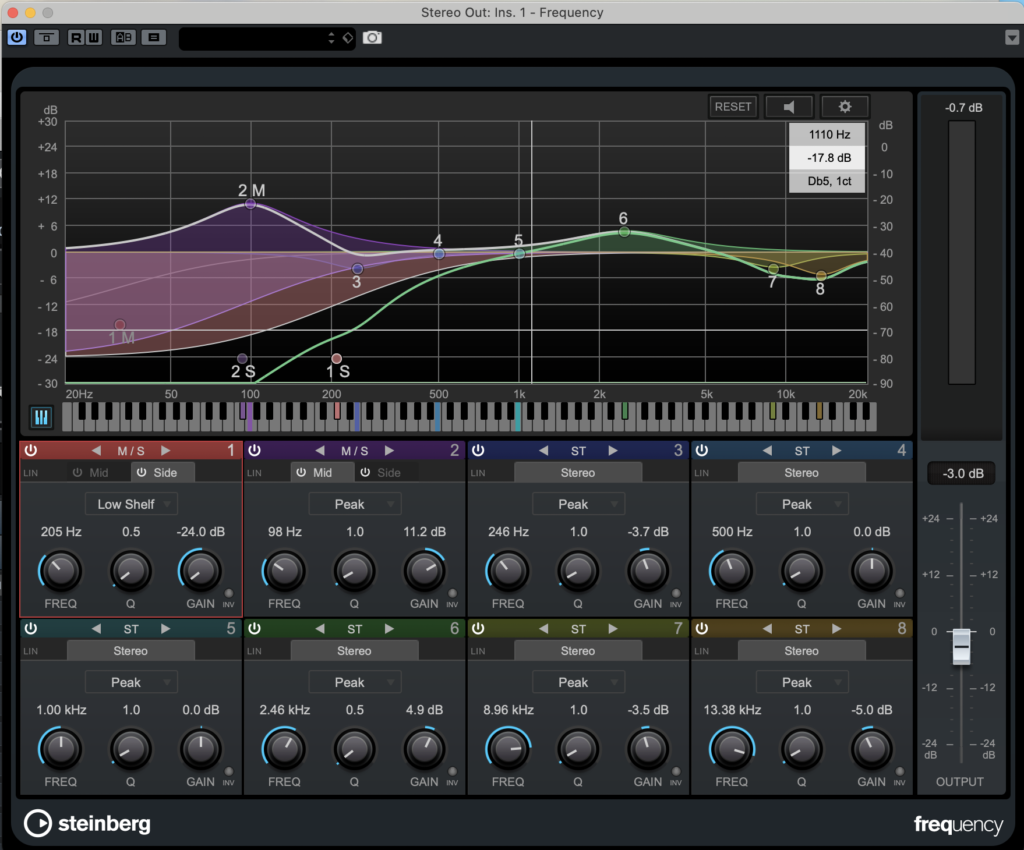
Task: Open band 6 Peak filter type dropdown
Action: coord(354,682)
